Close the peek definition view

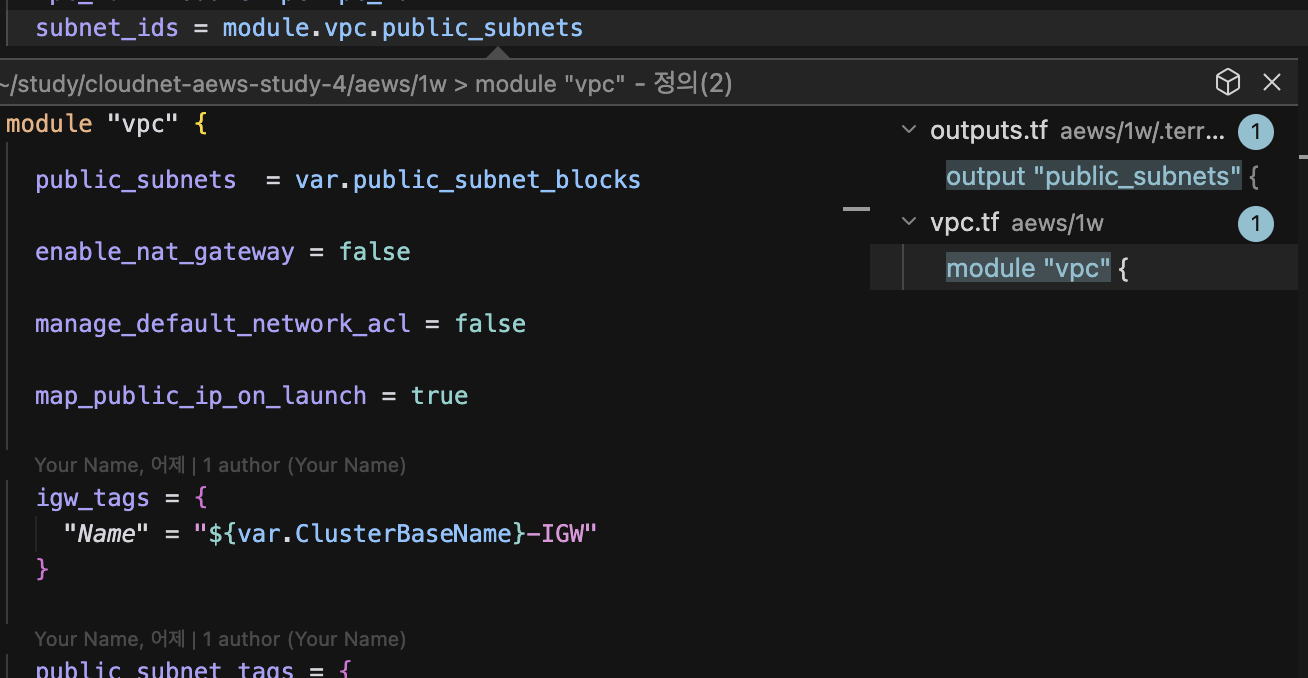coord(1272,82)
